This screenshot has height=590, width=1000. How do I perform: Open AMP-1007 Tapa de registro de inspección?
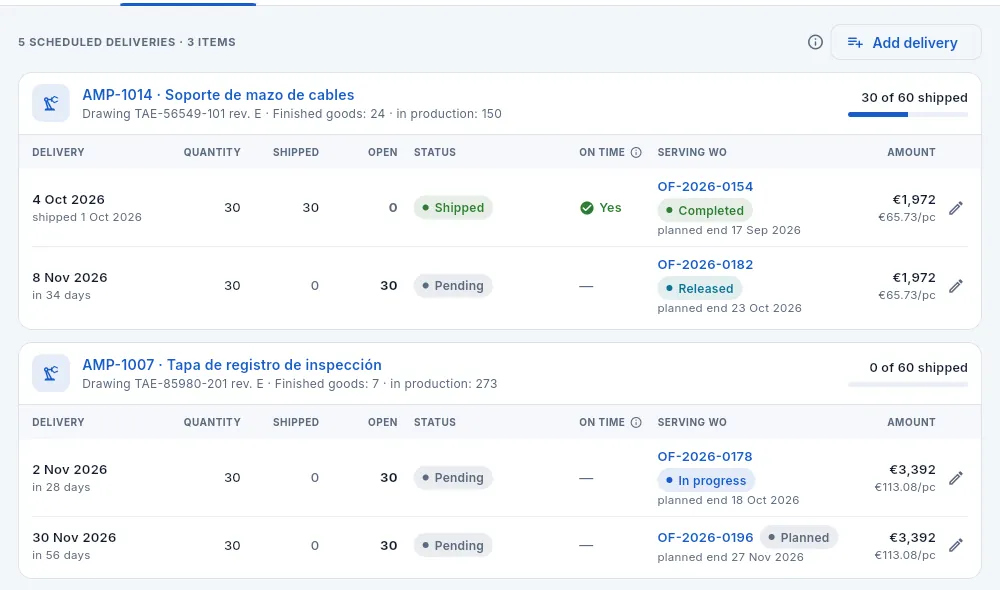[x=232, y=365]
